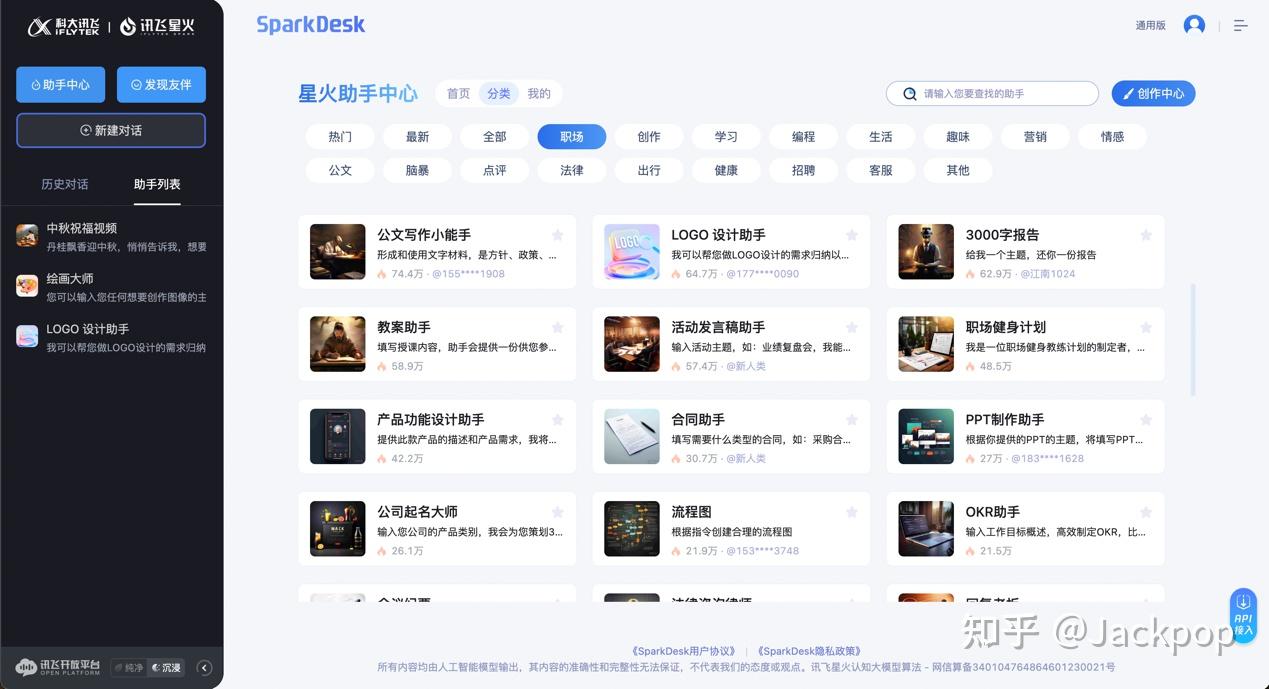The height and width of the screenshot is (689, 1269).
Task: Click the iFLYTEK 科大讯飞 logo
Action: point(64,27)
